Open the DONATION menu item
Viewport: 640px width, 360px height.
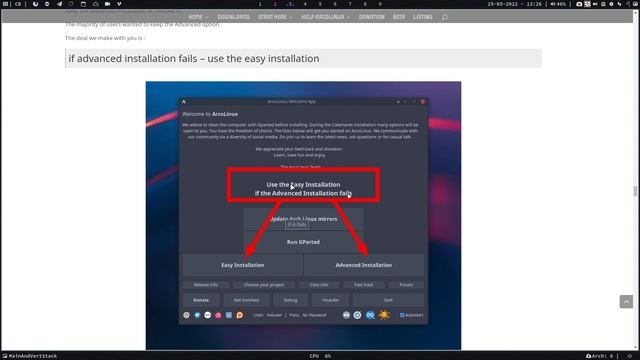tap(371, 17)
